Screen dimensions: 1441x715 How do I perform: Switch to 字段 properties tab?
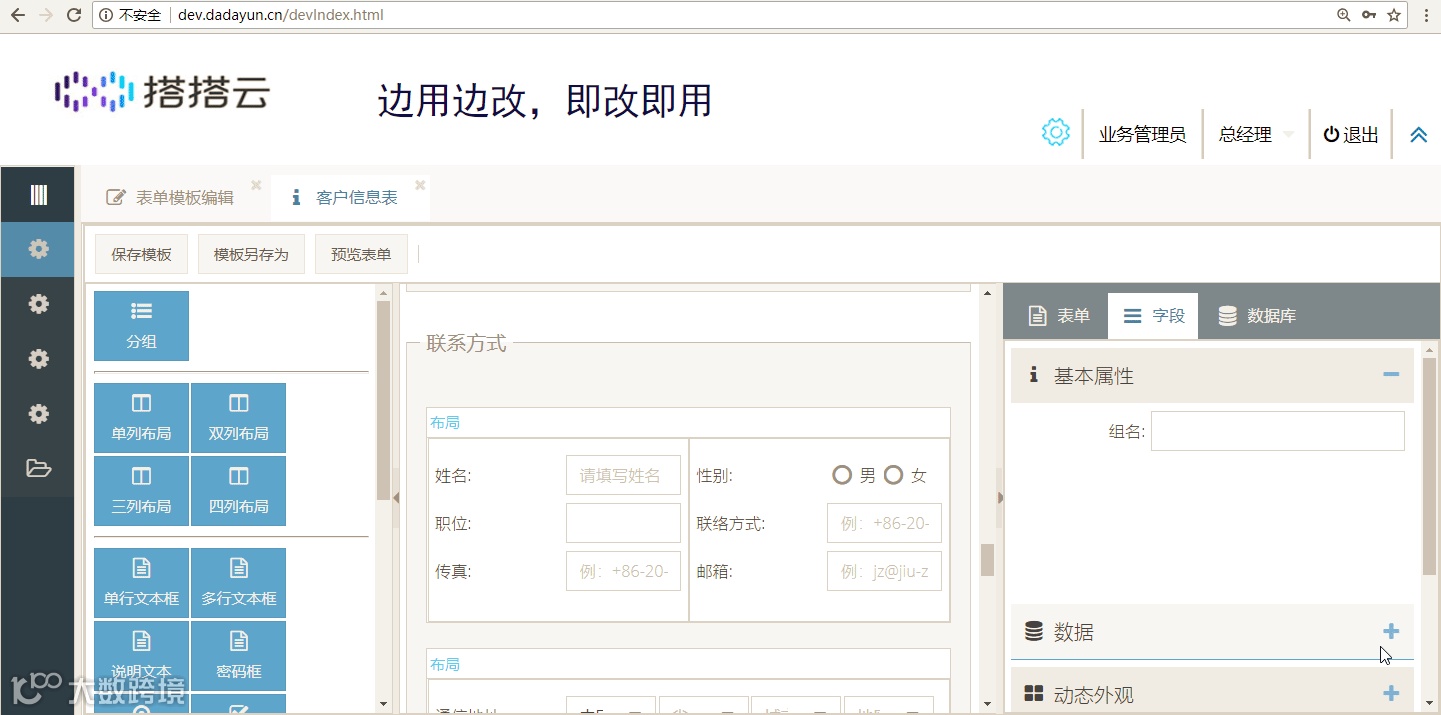click(x=1153, y=316)
